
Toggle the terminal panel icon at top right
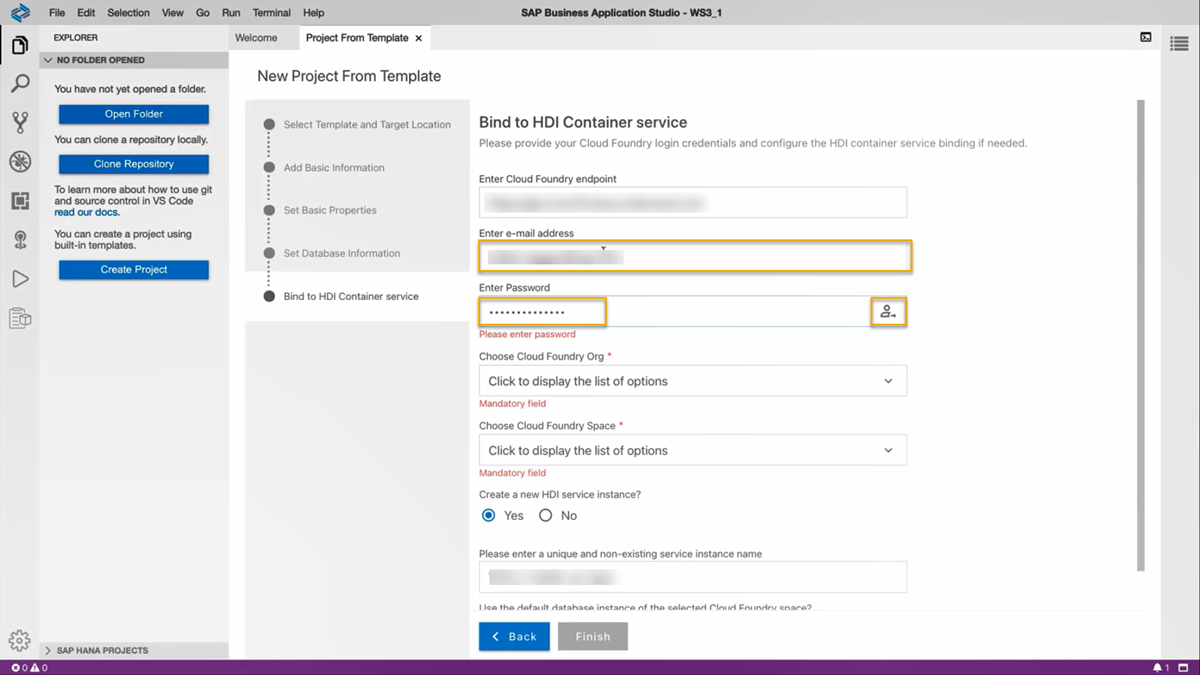point(1146,38)
